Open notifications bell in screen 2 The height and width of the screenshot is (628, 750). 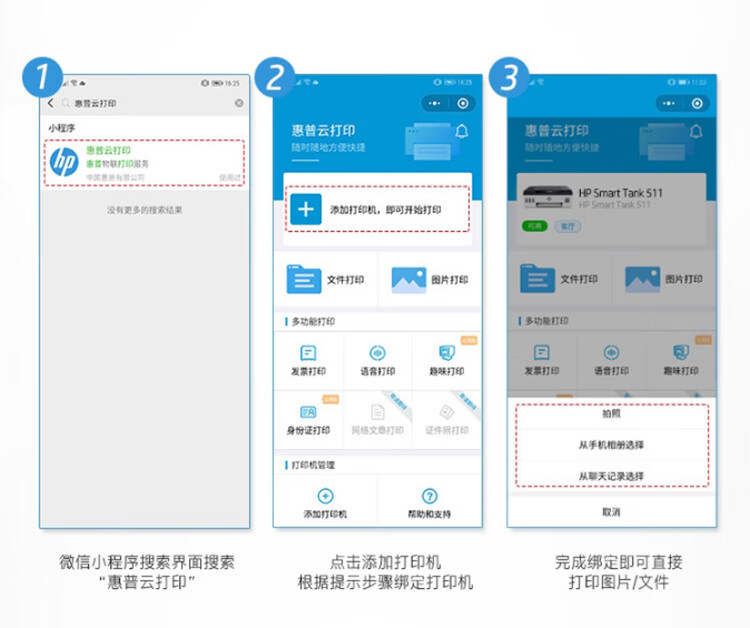(462, 131)
